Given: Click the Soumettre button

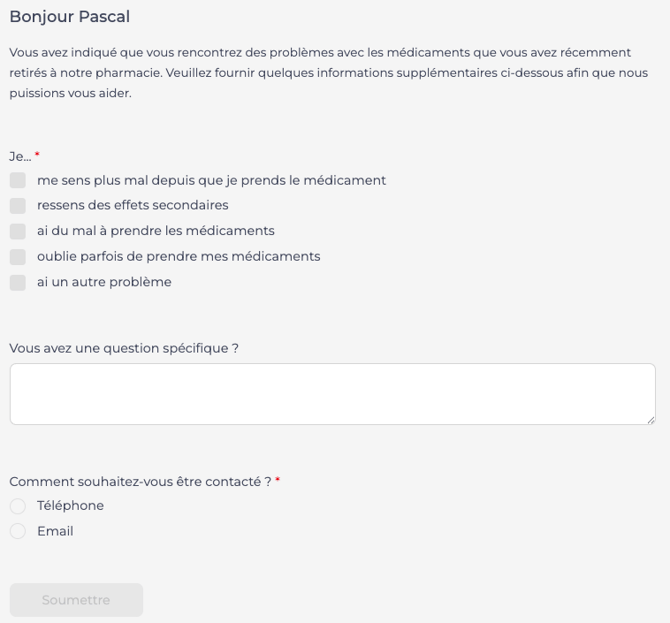Looking at the screenshot, I should tap(76, 600).
